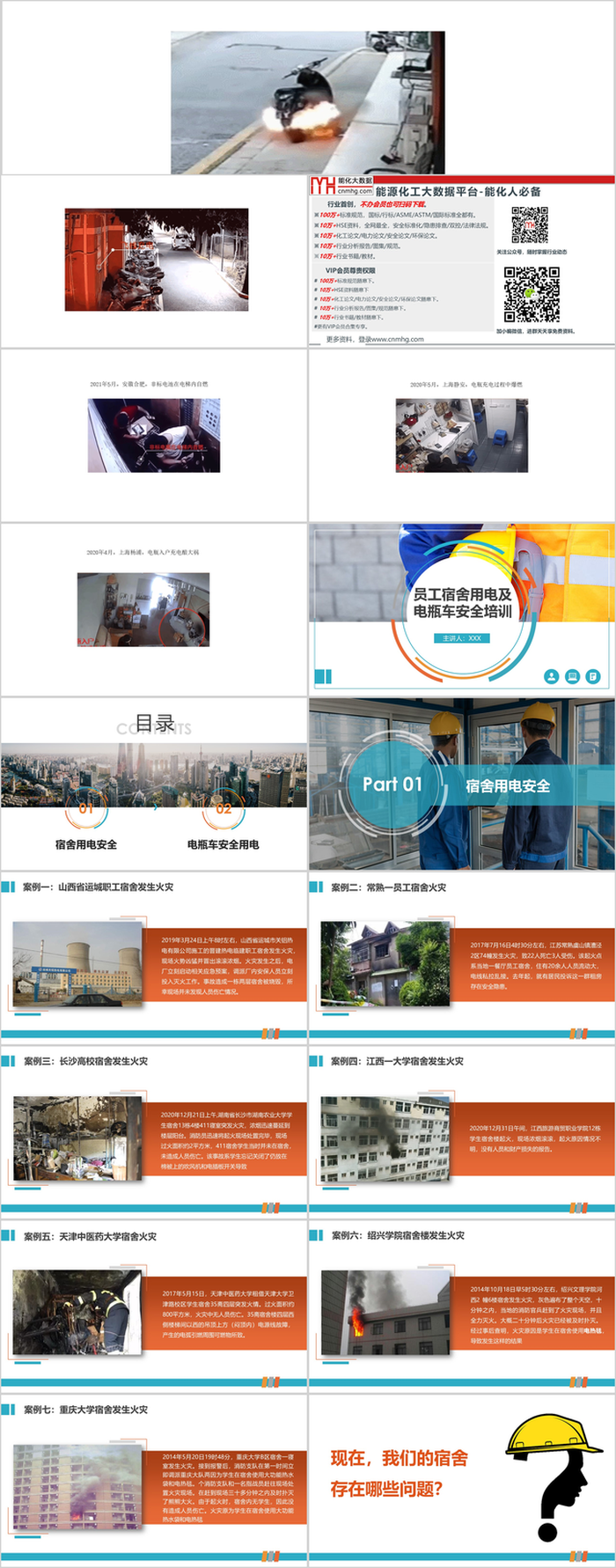Click the title 员工宿舍用电及电瓶车安全培训

click(463, 603)
